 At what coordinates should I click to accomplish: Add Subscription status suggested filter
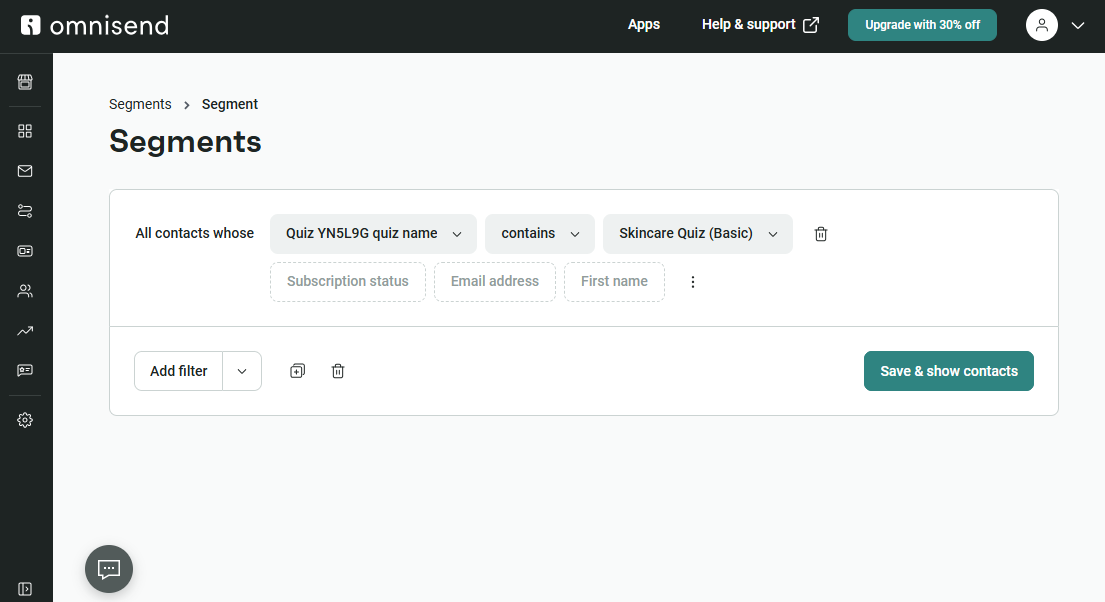347,282
